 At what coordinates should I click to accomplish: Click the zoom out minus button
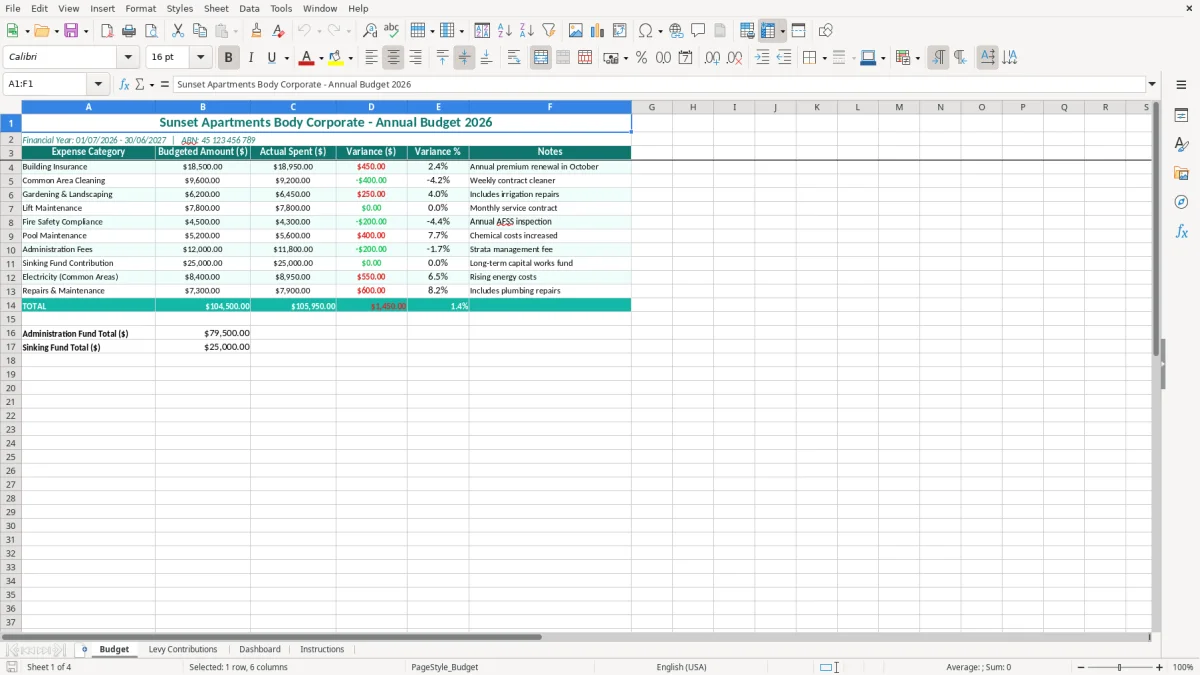tap(1081, 667)
